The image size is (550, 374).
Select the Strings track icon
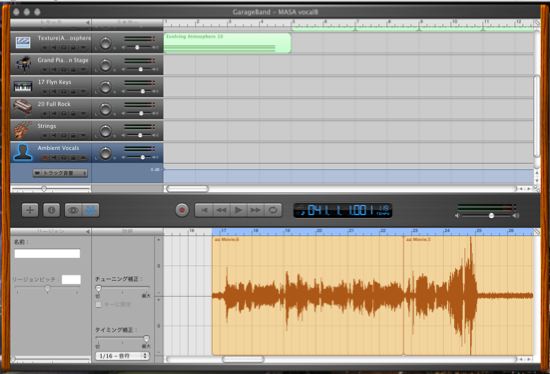[x=23, y=130]
